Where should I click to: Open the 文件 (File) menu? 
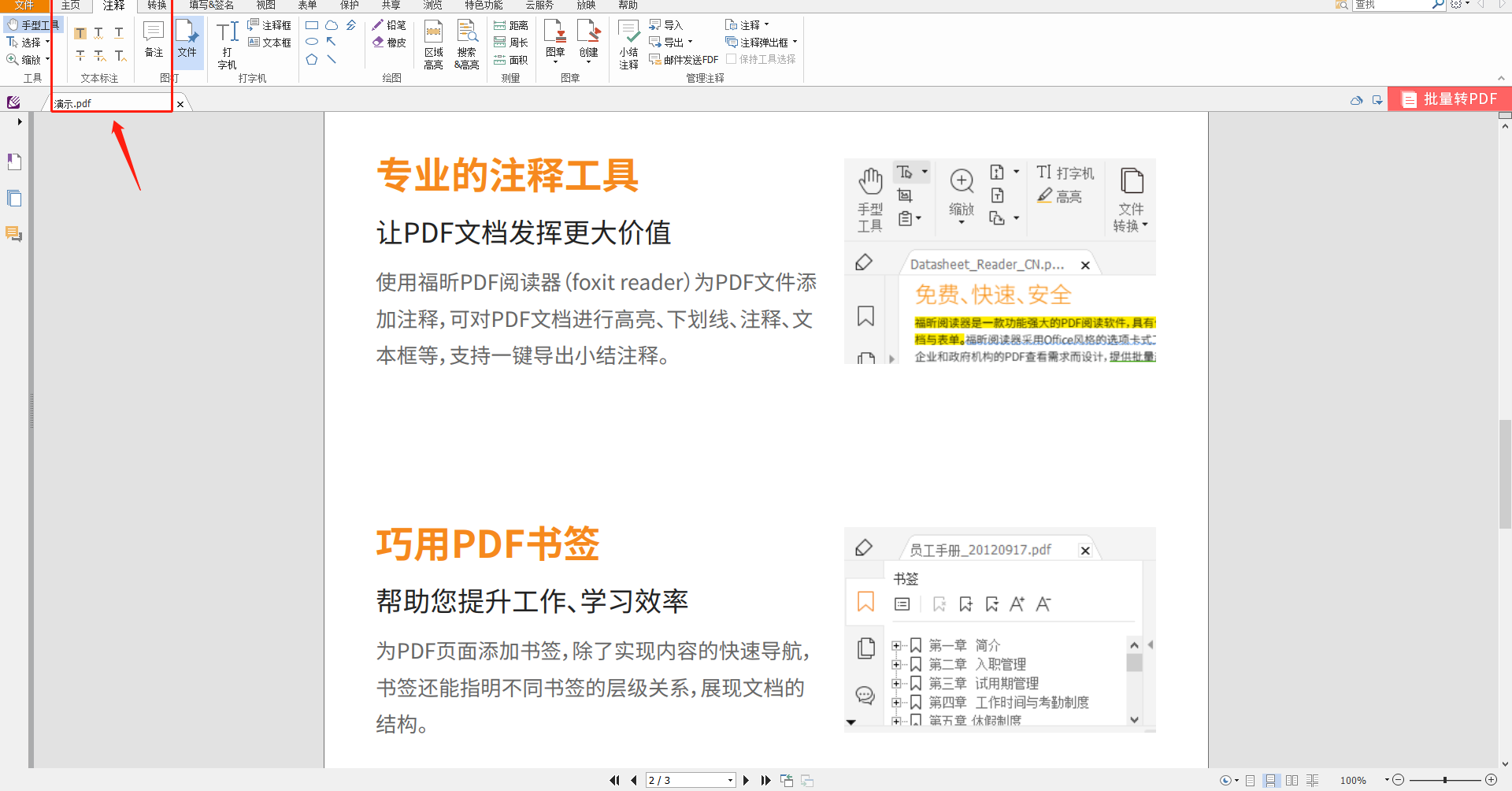23,6
